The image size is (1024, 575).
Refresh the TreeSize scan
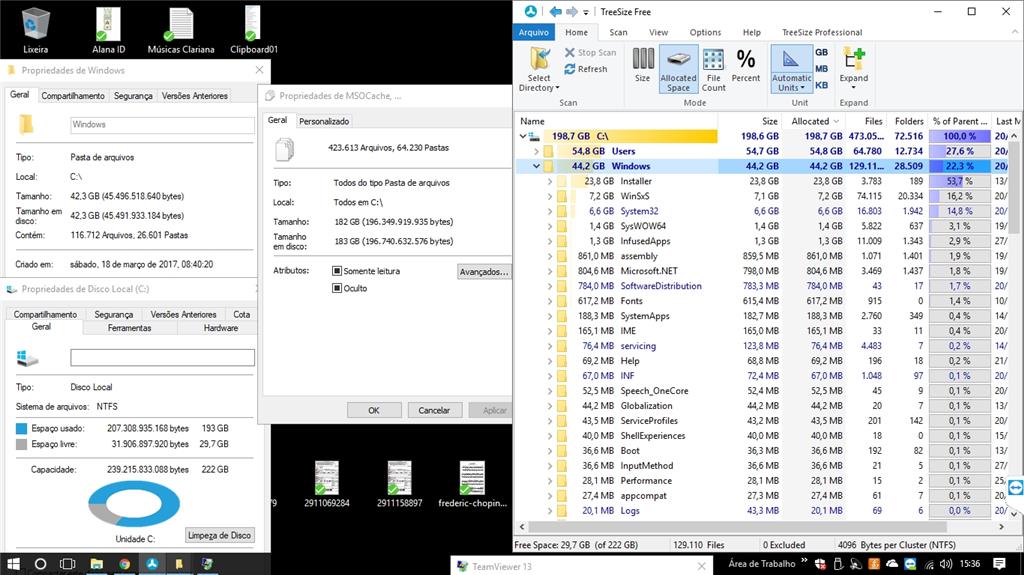click(x=586, y=69)
